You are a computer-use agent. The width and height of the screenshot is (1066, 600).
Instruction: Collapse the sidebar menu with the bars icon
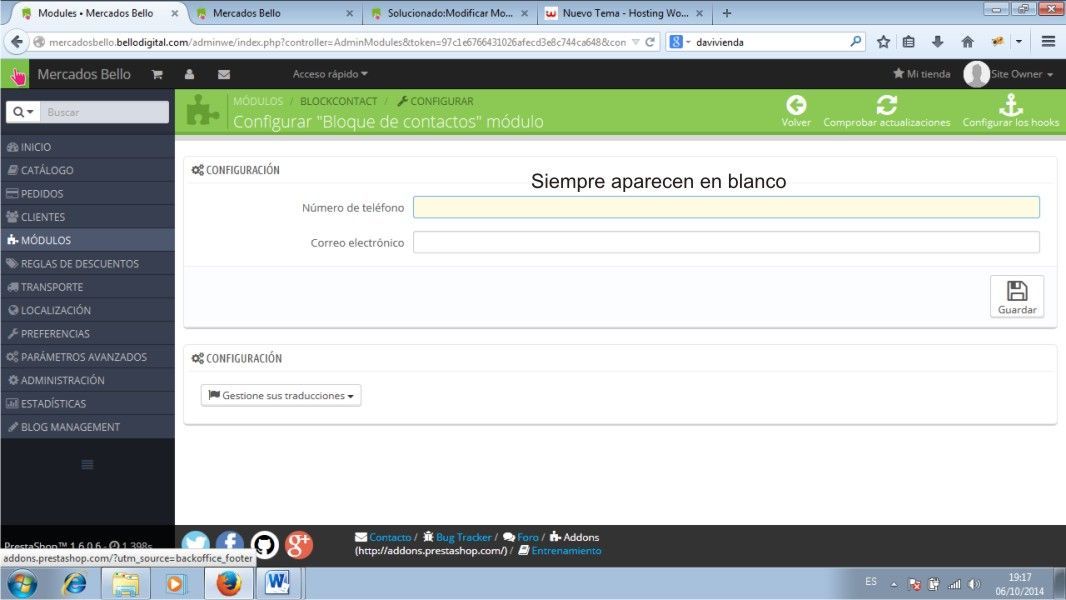point(87,465)
